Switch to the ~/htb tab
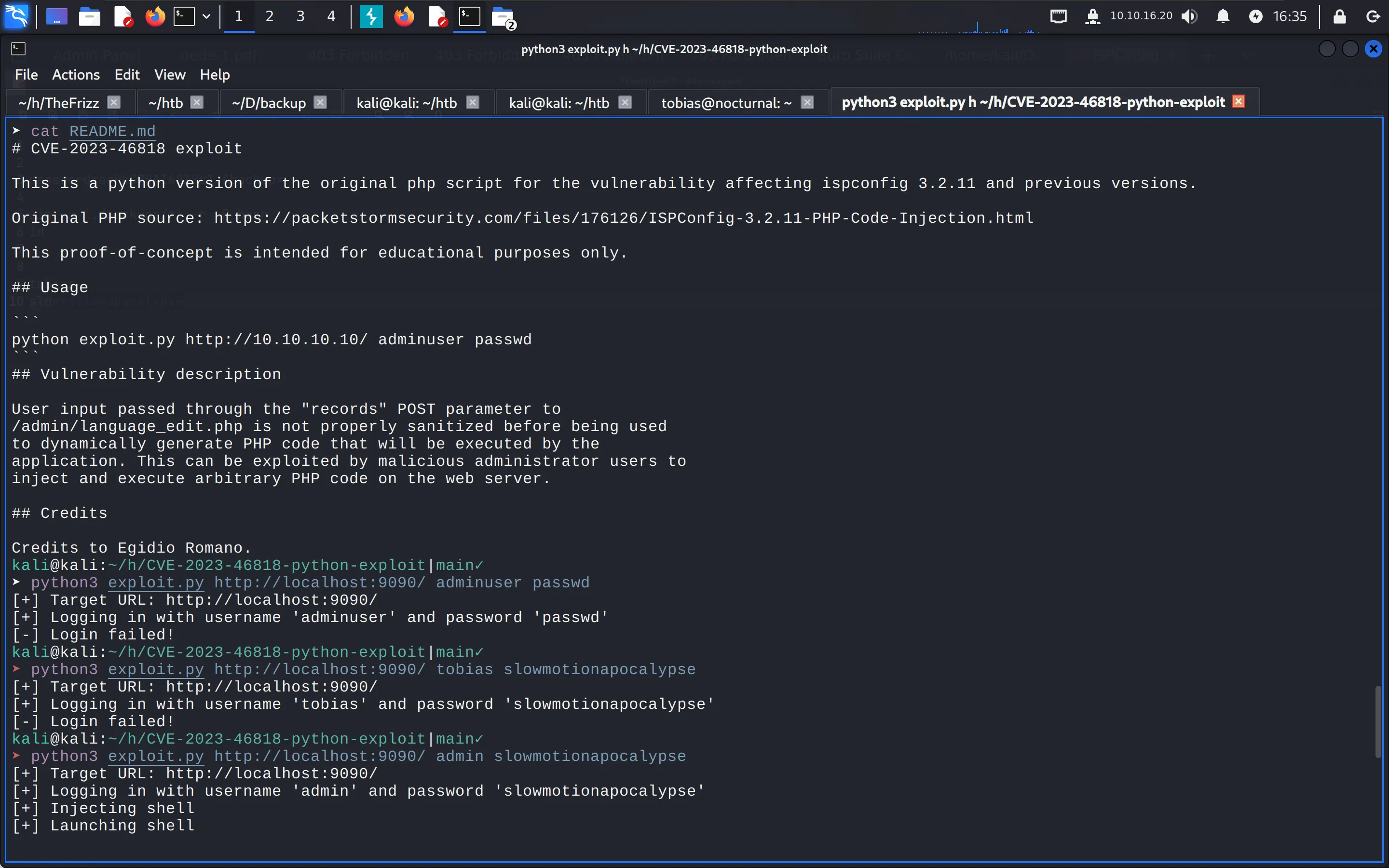1389x868 pixels. pos(165,103)
